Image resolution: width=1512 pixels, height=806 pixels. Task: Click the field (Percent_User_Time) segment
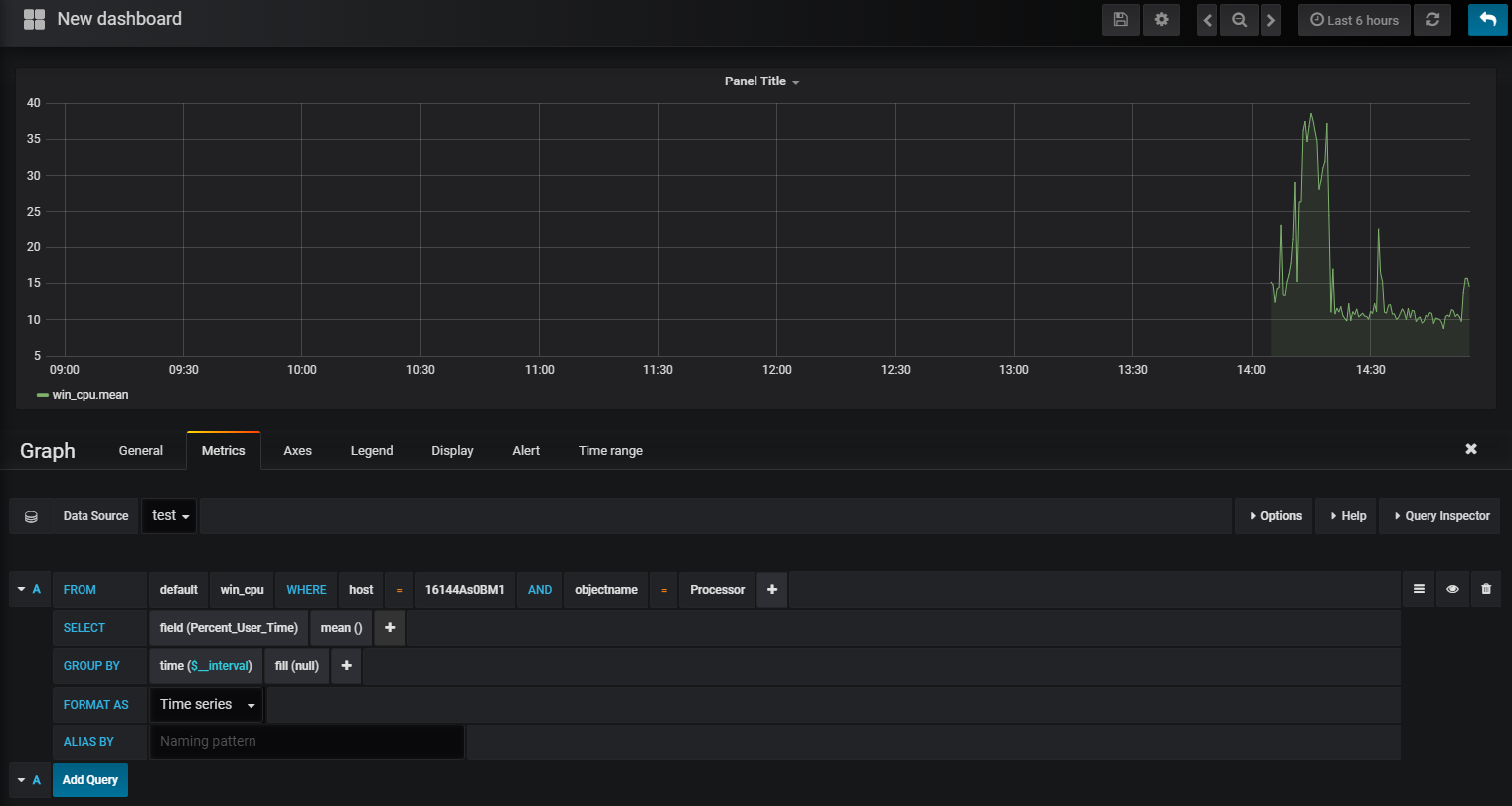(x=229, y=627)
